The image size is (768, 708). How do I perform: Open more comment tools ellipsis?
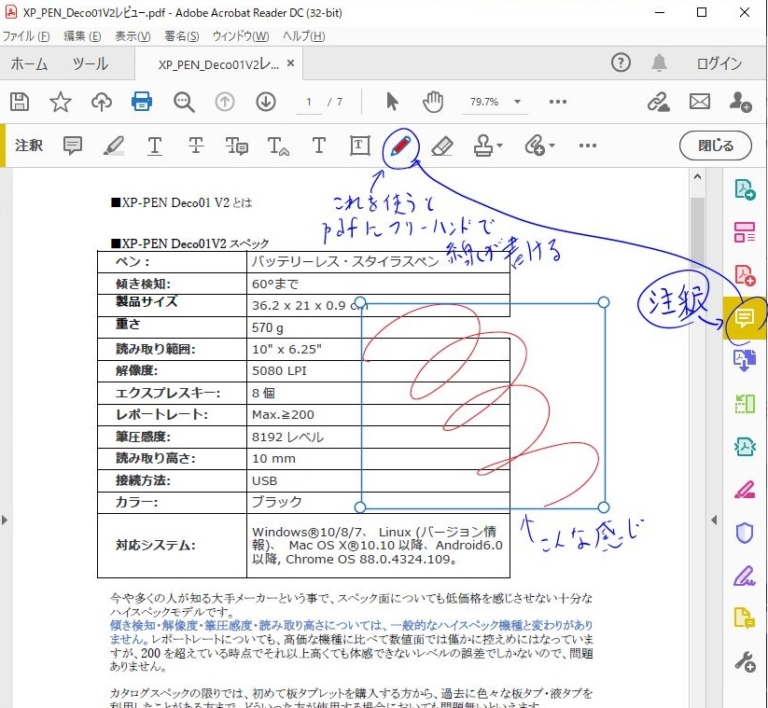(x=588, y=145)
